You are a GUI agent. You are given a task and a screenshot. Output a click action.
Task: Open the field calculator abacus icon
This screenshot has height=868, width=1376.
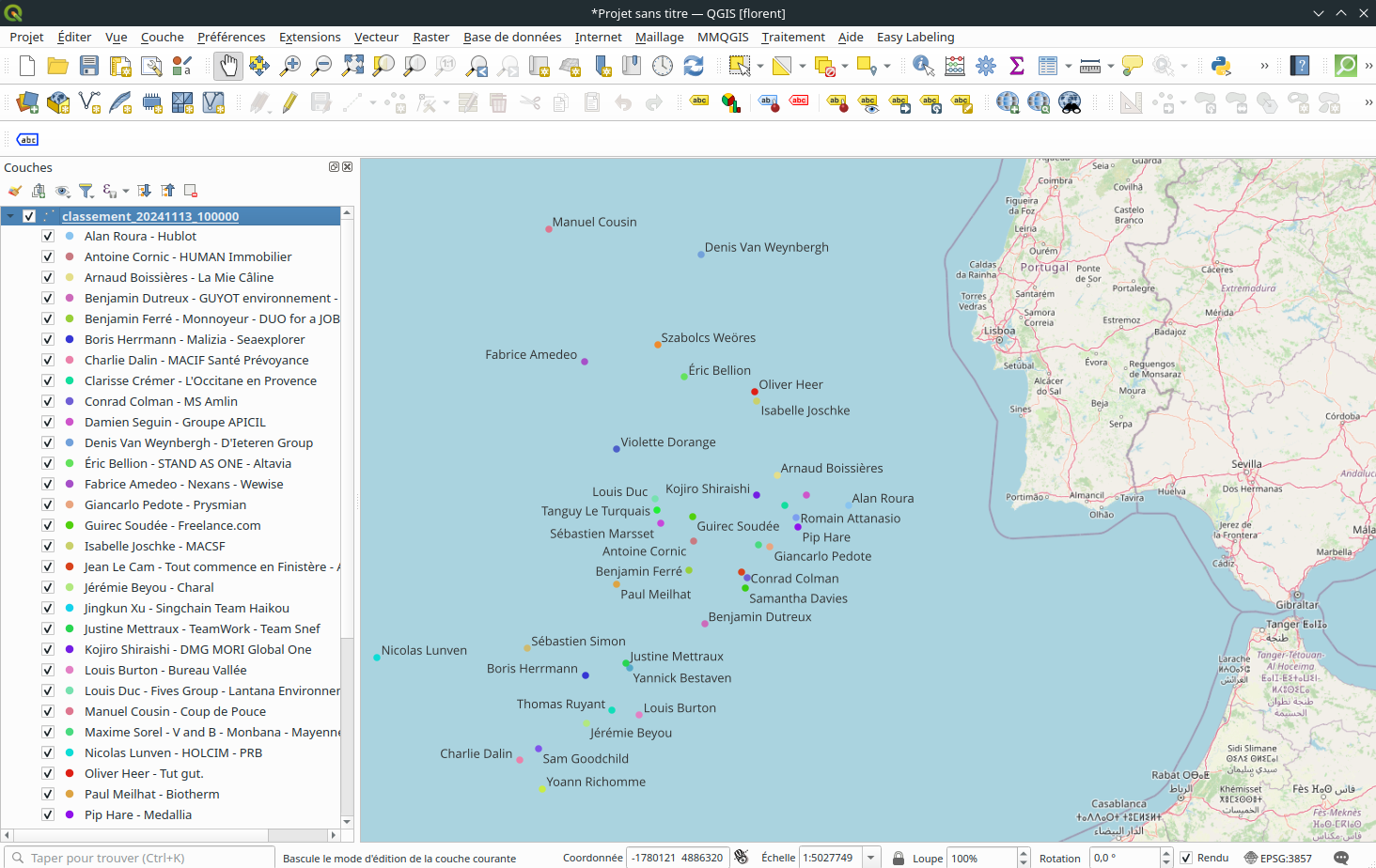click(x=955, y=66)
